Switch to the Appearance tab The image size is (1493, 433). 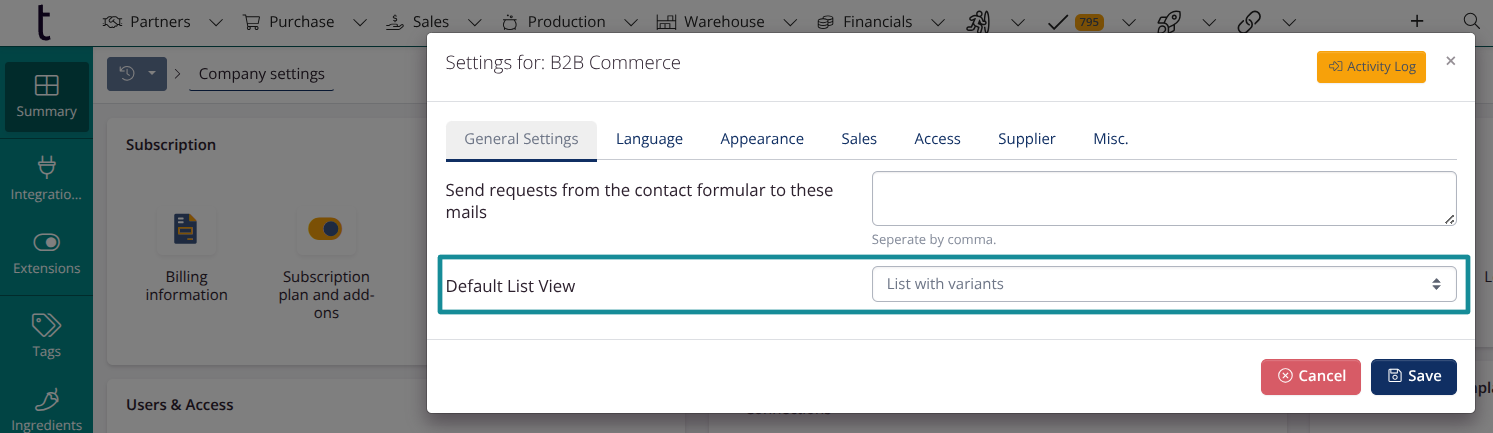pyautogui.click(x=762, y=140)
